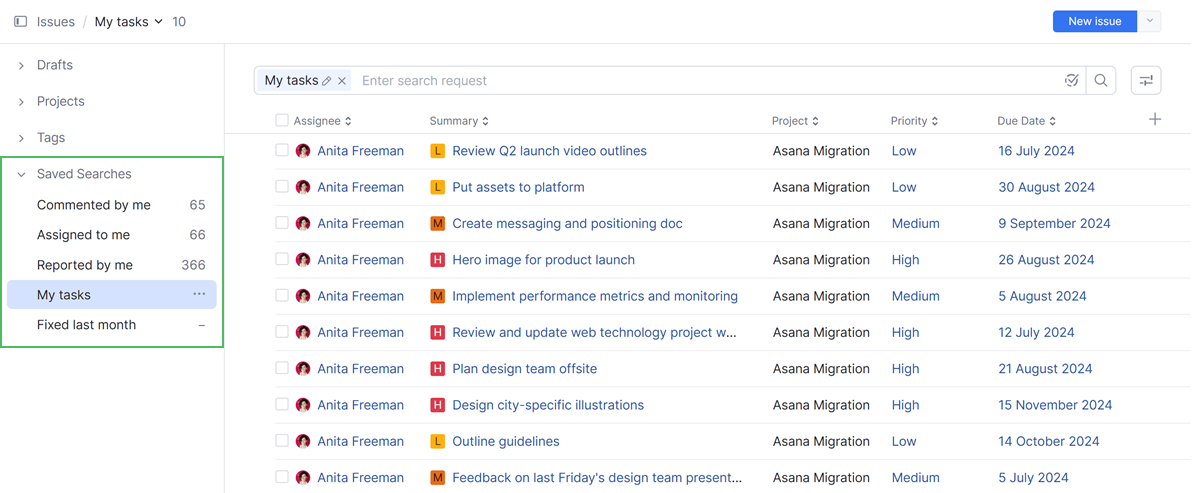The image size is (1199, 493).
Task: Open Fixed last month saved search
Action: coord(87,325)
